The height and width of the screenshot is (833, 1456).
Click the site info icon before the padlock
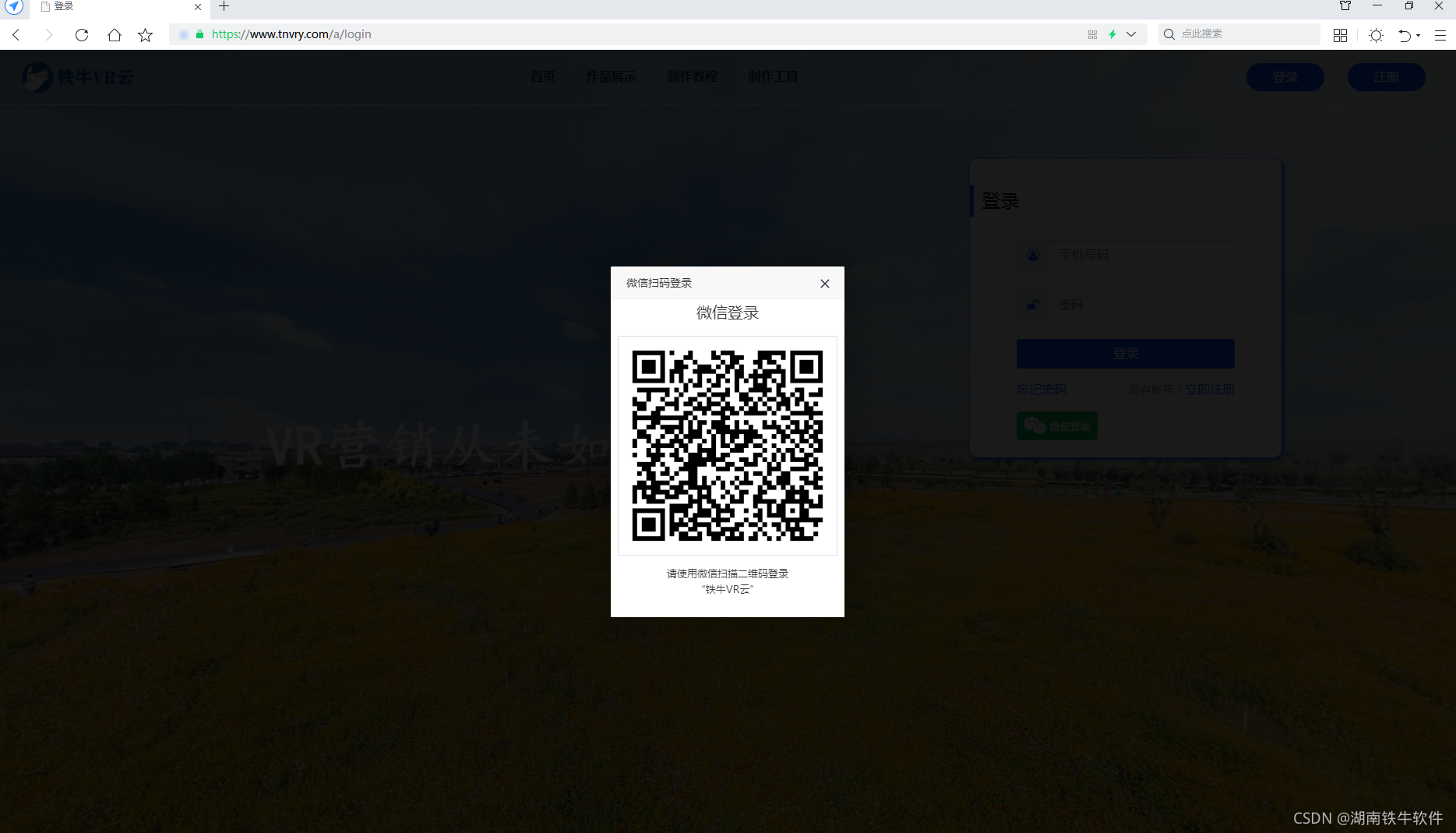point(184,34)
